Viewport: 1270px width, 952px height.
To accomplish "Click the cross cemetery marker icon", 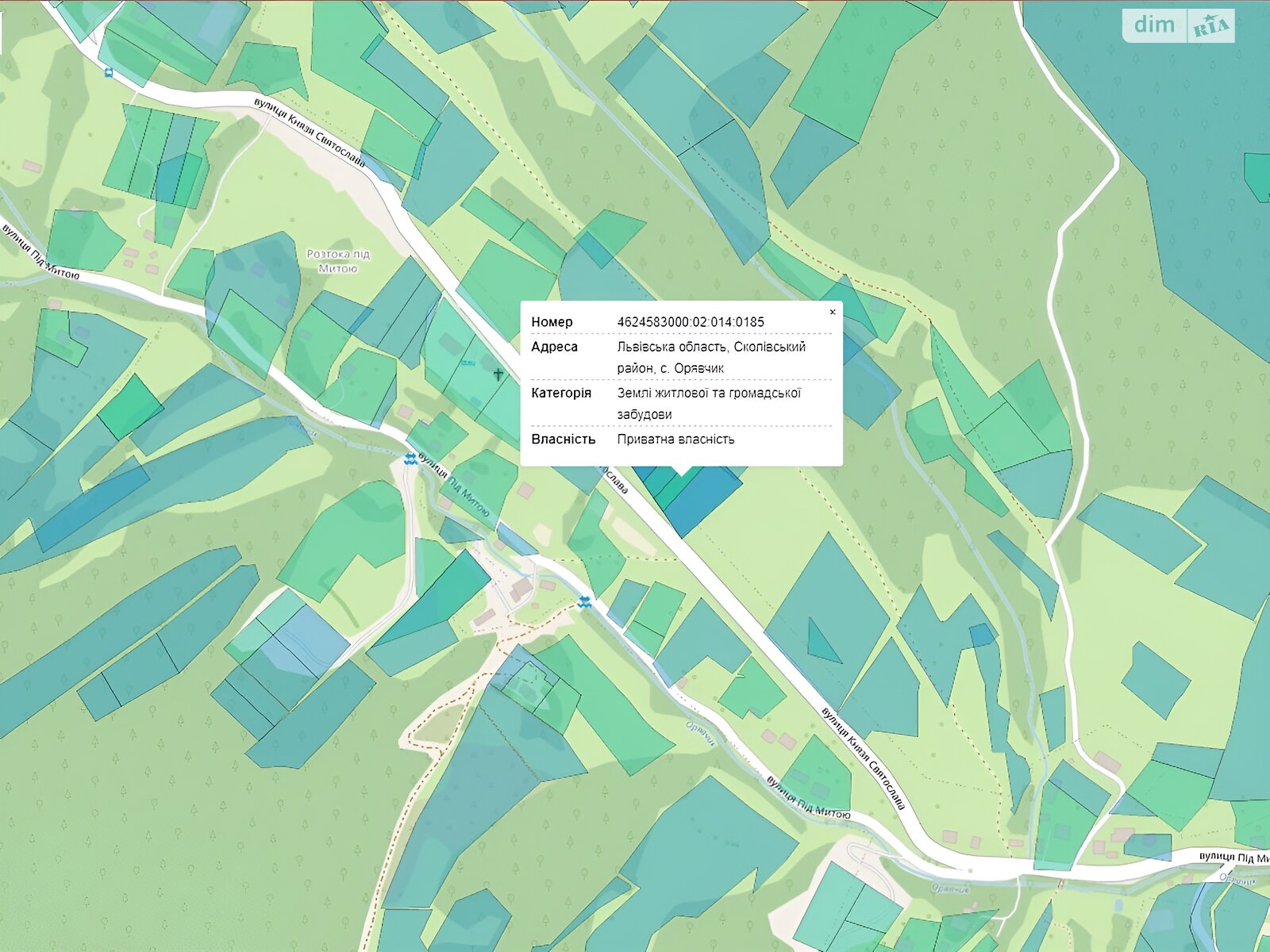I will [x=498, y=374].
